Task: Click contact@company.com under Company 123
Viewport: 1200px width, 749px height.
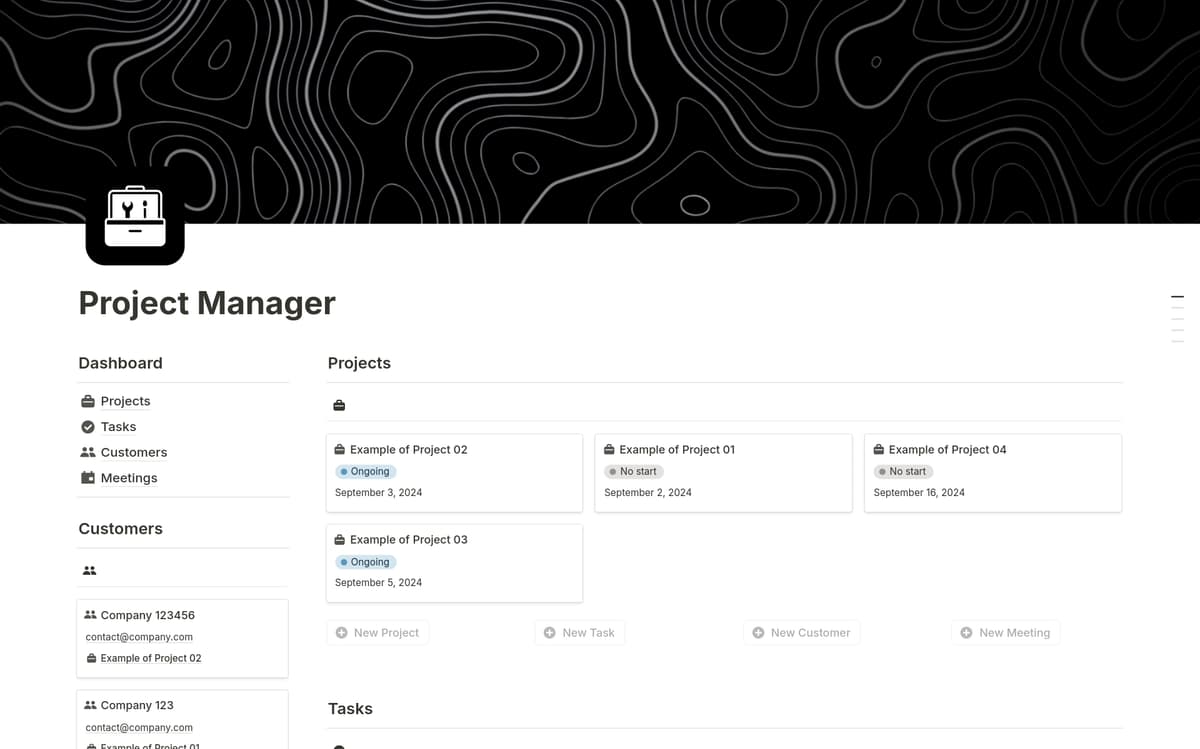Action: click(139, 728)
